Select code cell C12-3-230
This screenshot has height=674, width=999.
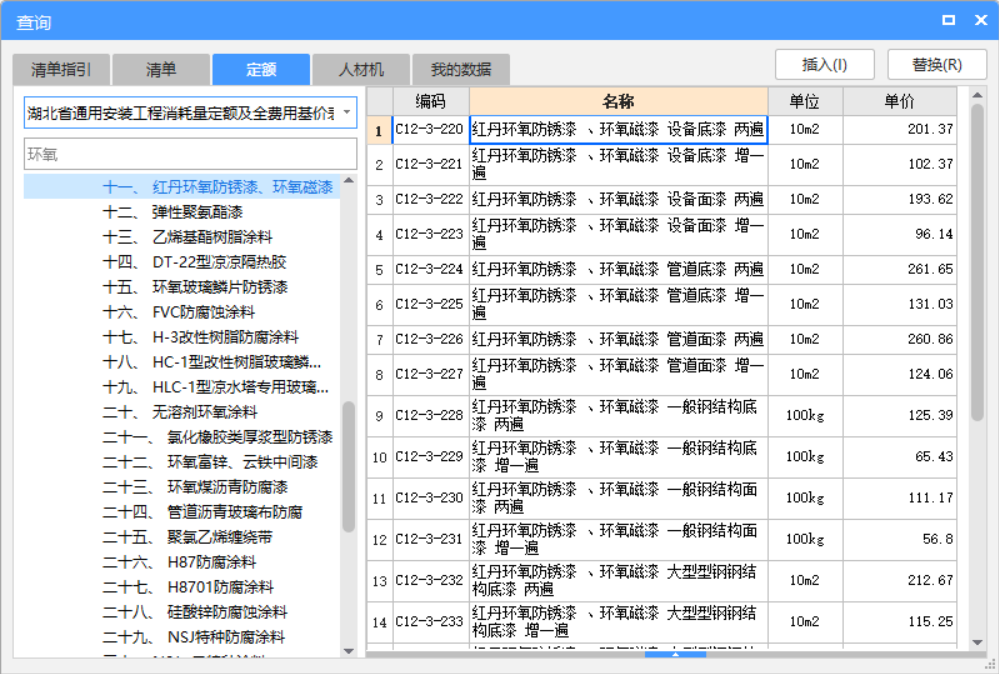click(431, 498)
